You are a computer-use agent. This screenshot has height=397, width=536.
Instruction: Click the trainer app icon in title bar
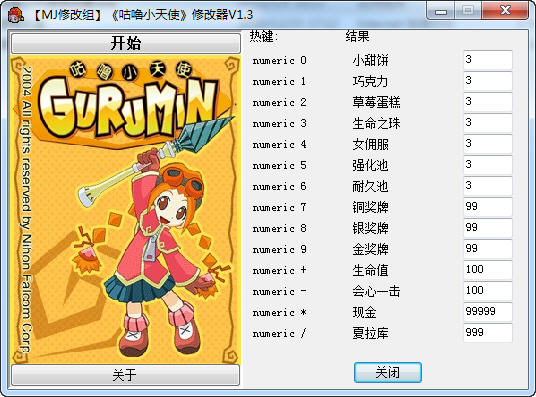16,15
